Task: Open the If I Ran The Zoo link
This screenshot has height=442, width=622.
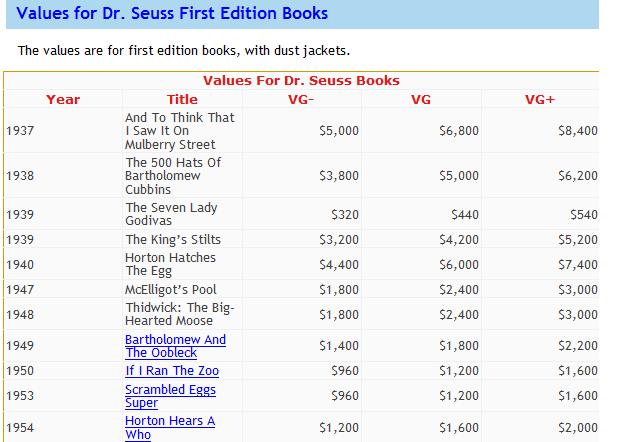Action: [x=172, y=371]
